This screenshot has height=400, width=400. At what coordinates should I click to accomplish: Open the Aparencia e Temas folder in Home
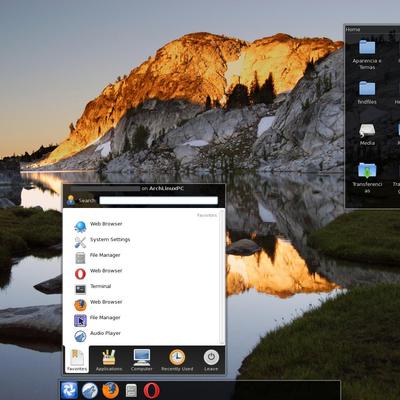pyautogui.click(x=367, y=55)
